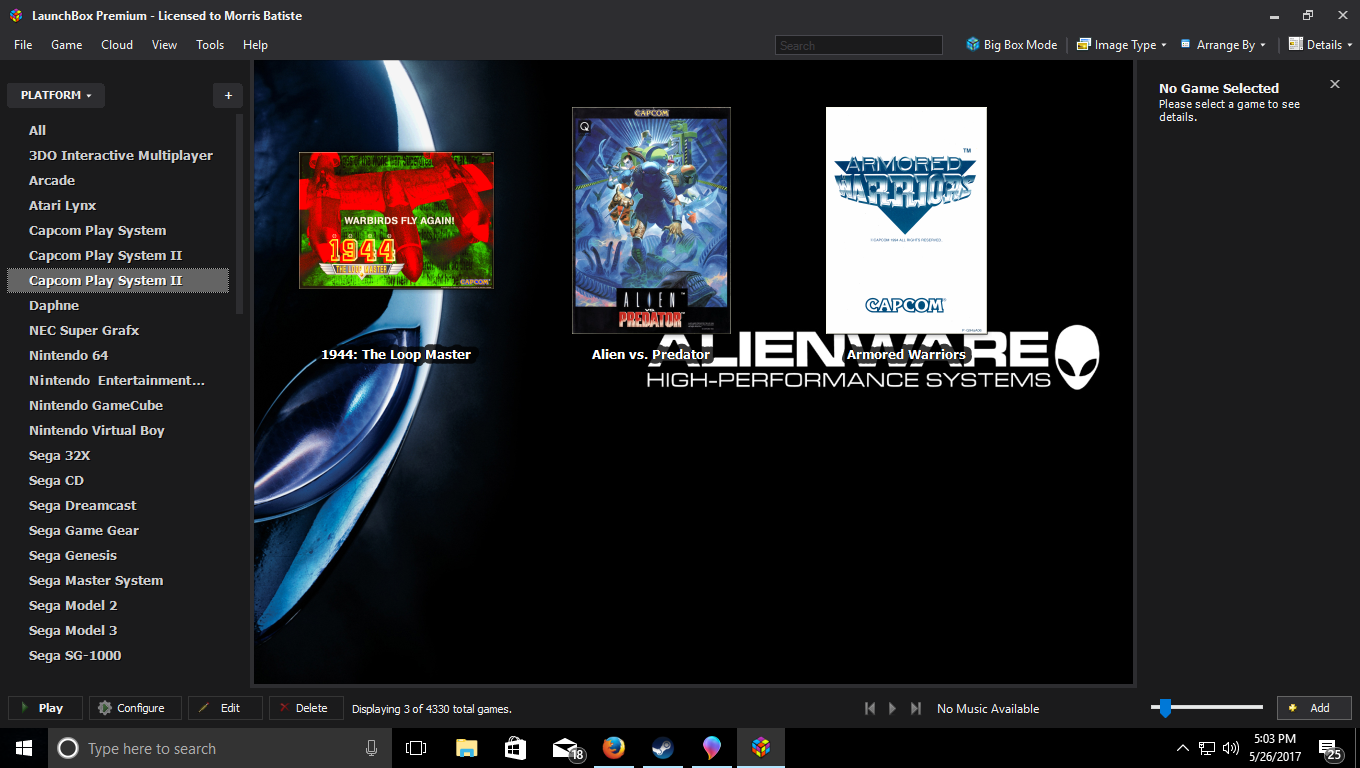Select the 1944: The Loop Master thumbnail
Screen dimensions: 1360x768
(396, 220)
